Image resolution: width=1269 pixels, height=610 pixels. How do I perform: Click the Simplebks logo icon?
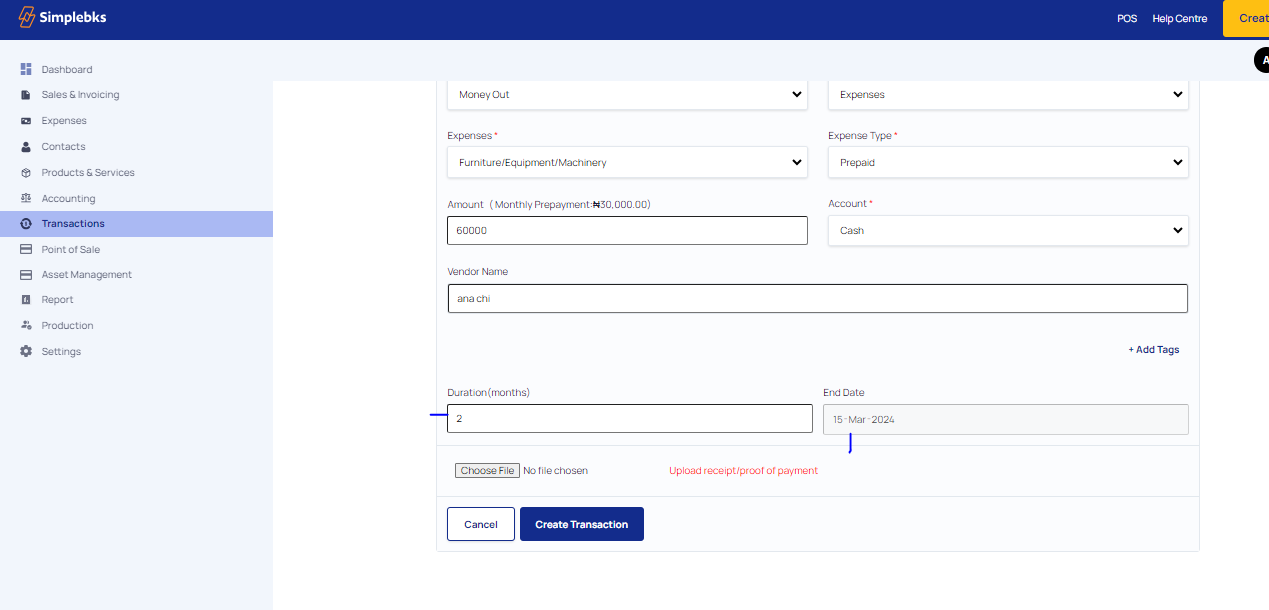[27, 18]
